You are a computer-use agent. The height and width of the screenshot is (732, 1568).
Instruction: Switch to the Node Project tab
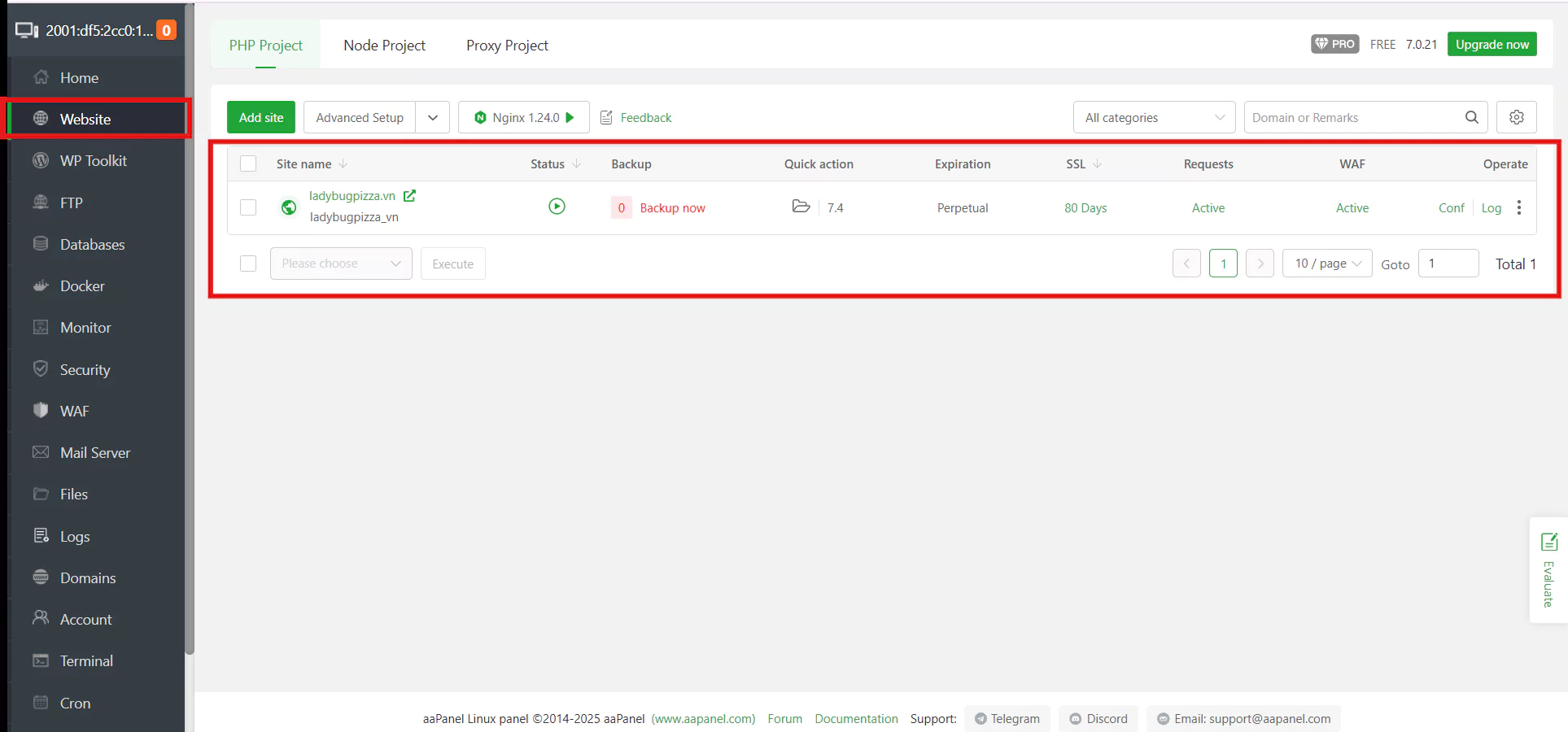384,46
